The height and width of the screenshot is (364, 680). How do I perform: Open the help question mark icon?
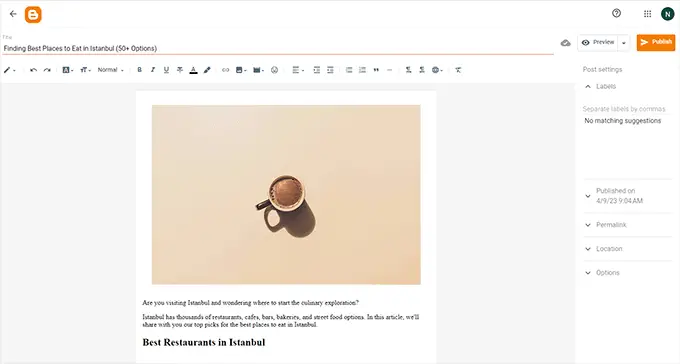pyautogui.click(x=616, y=13)
